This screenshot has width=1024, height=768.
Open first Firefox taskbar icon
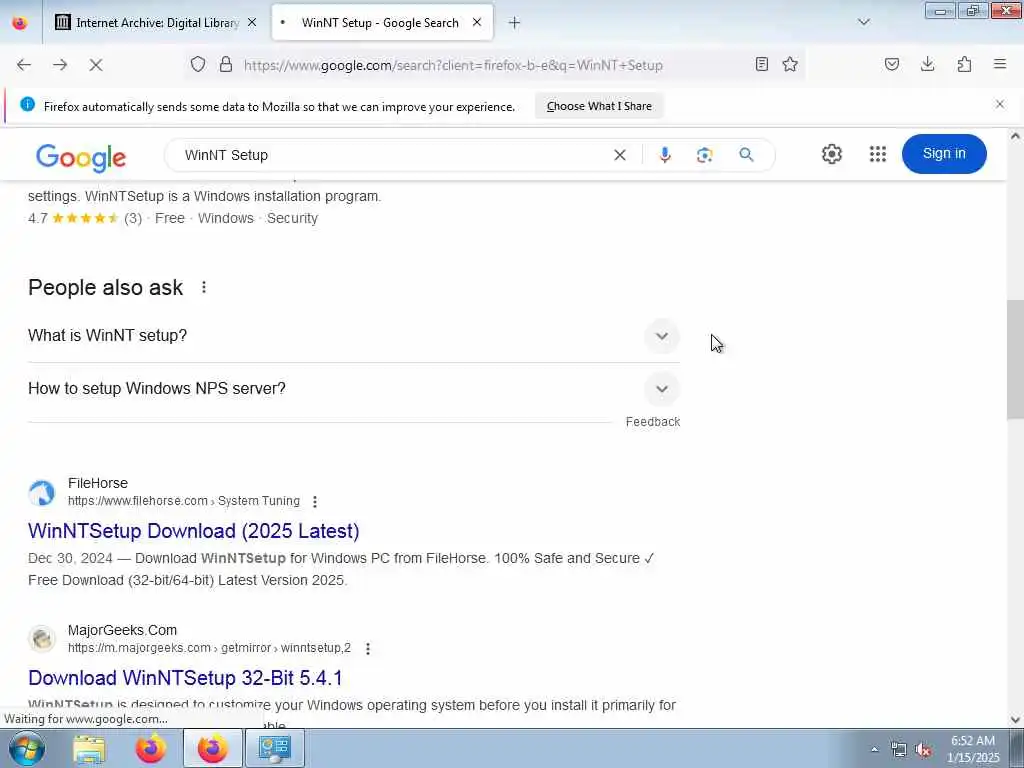pos(151,748)
